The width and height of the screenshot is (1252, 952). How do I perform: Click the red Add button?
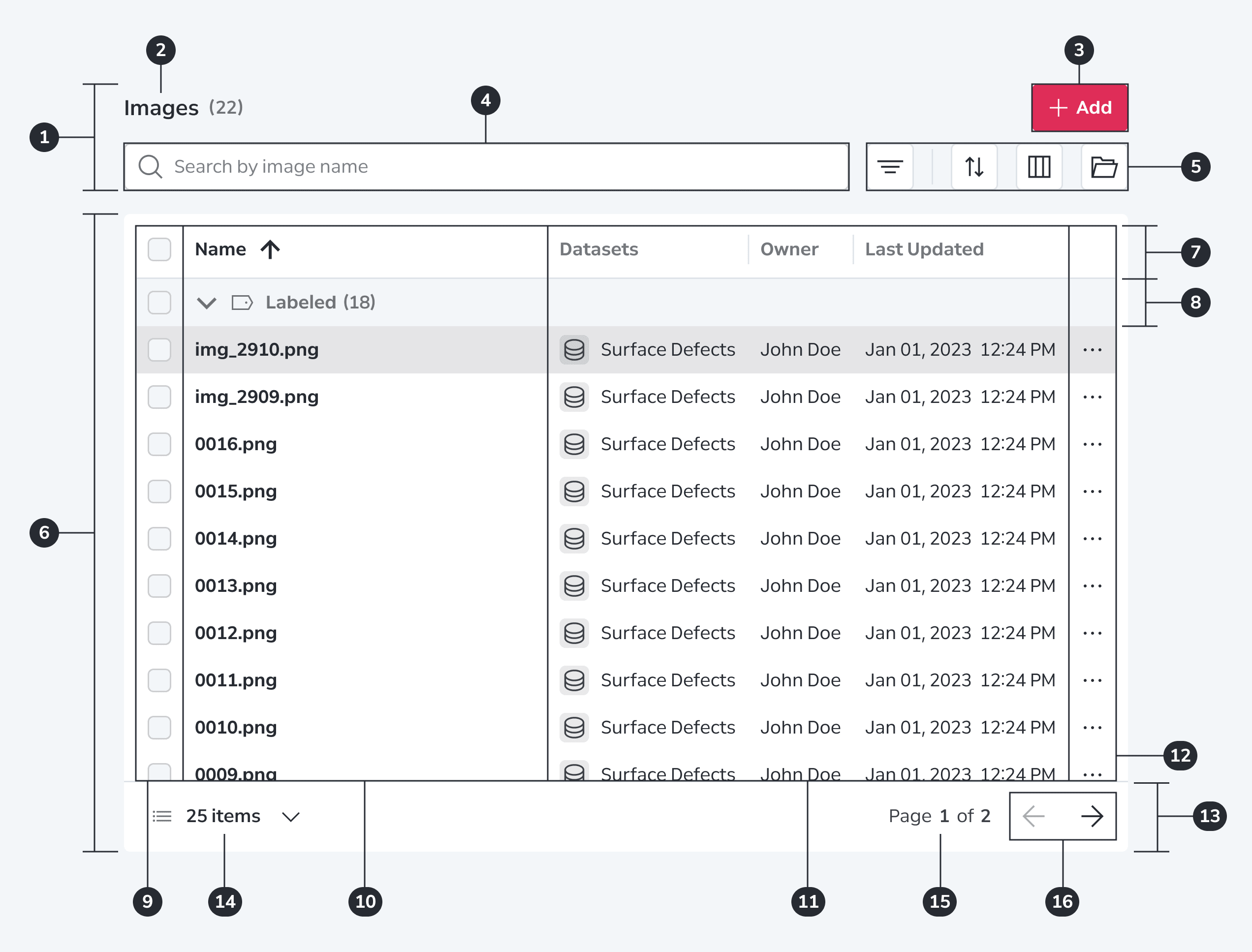point(1080,108)
